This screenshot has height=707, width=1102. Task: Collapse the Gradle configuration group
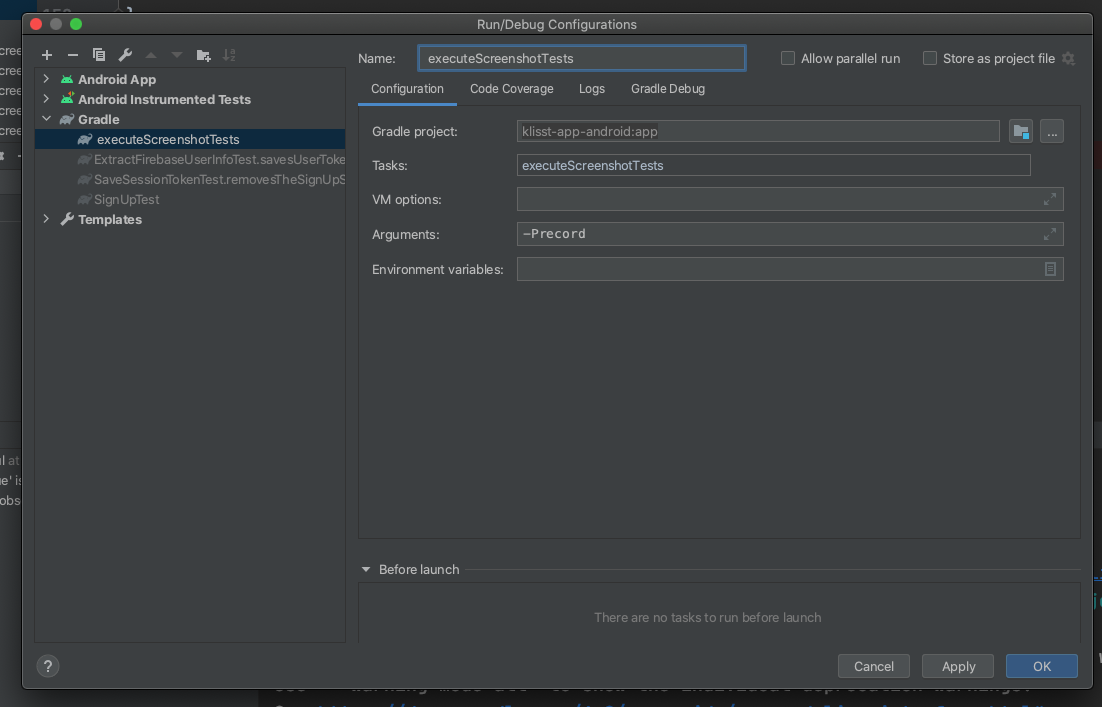tap(46, 119)
